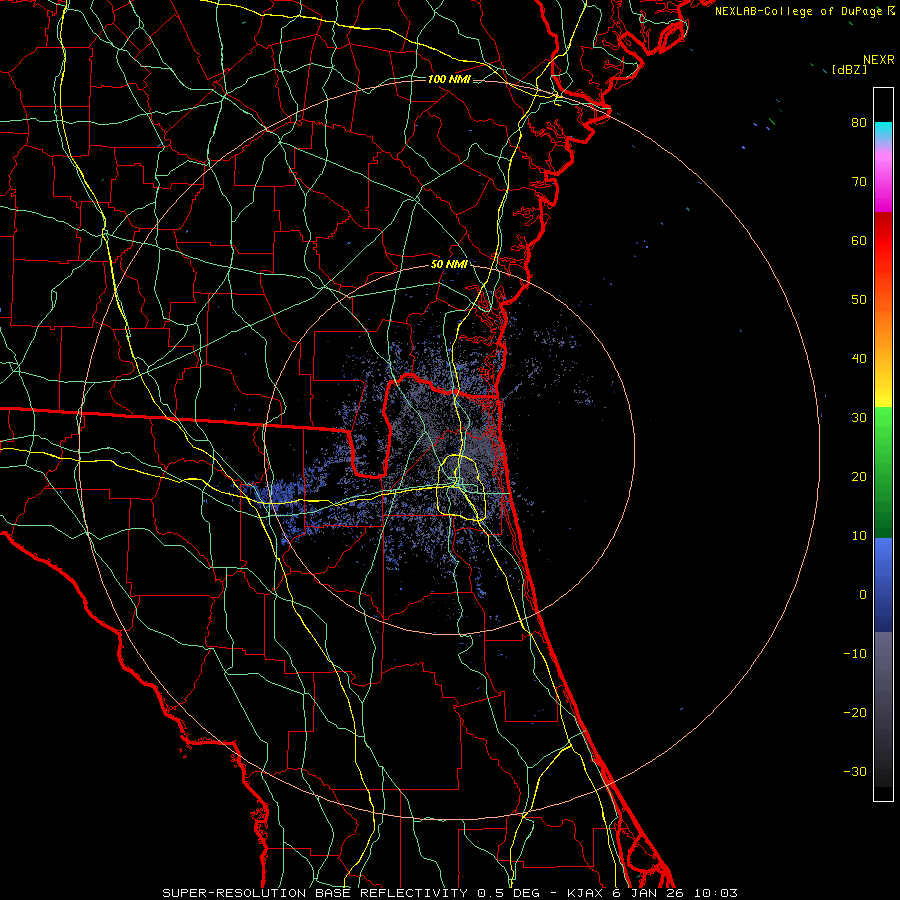Screen dimensions: 900x900
Task: Select the -30 value on the dBZ scale
Action: tap(855, 772)
